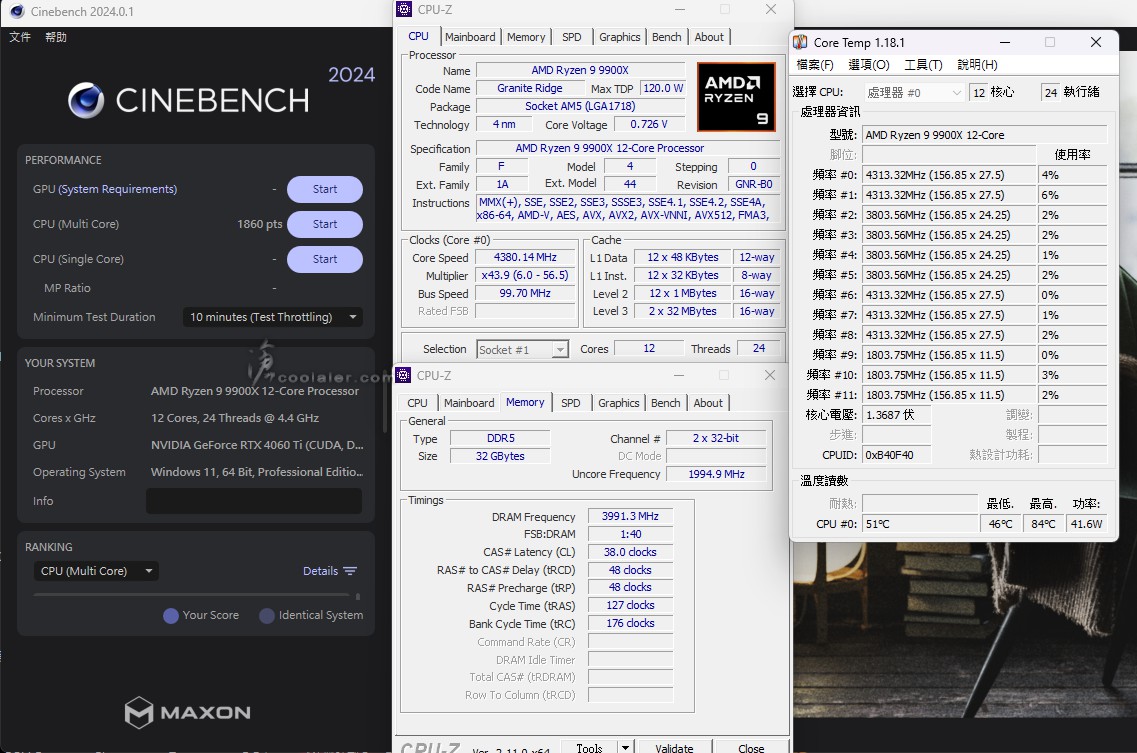Viewport: 1137px width, 753px height.
Task: Expand the Ranking CPU (Multi Core) dropdown
Action: point(96,571)
